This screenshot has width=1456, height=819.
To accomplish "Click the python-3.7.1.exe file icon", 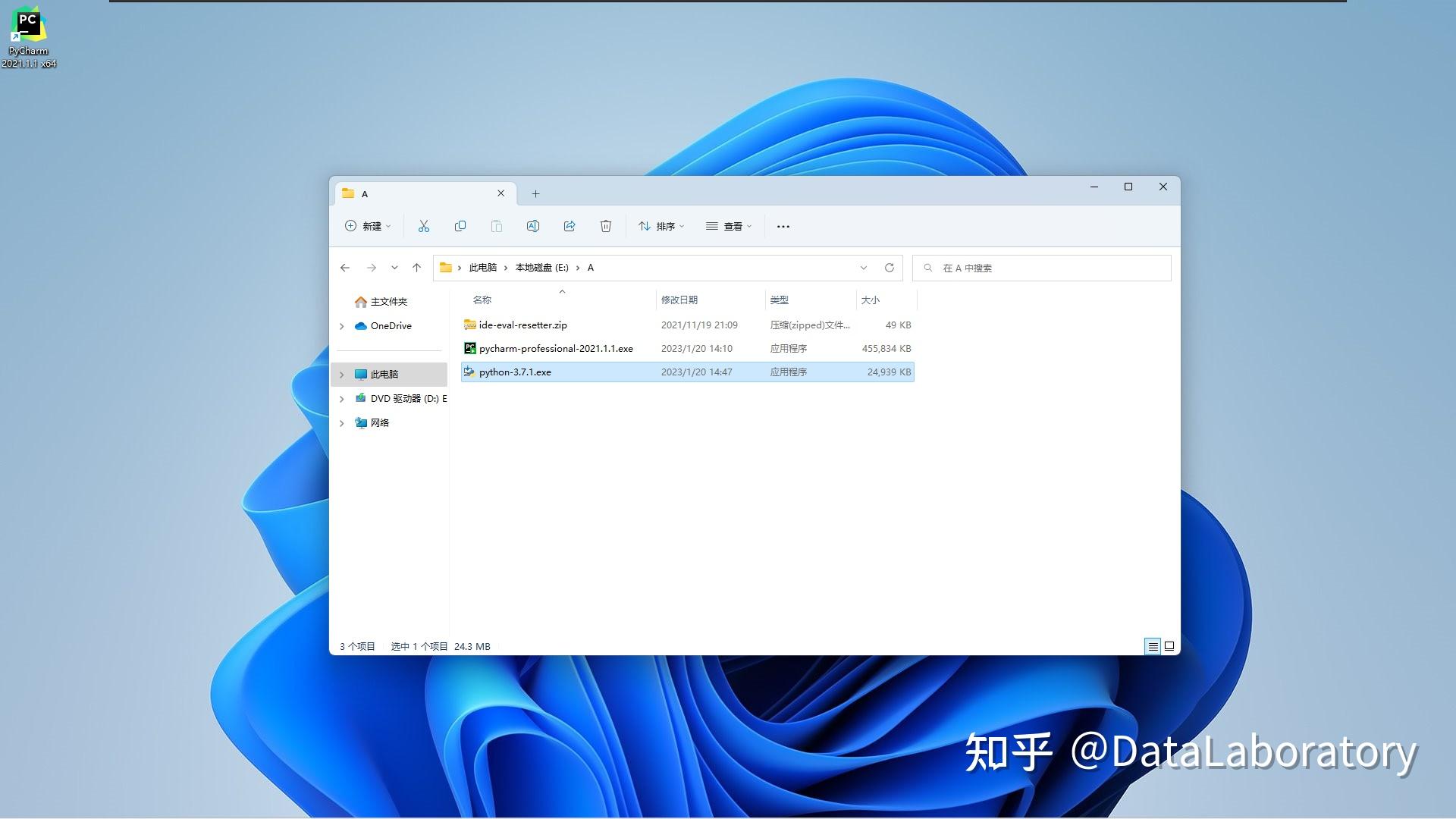I will coord(469,372).
